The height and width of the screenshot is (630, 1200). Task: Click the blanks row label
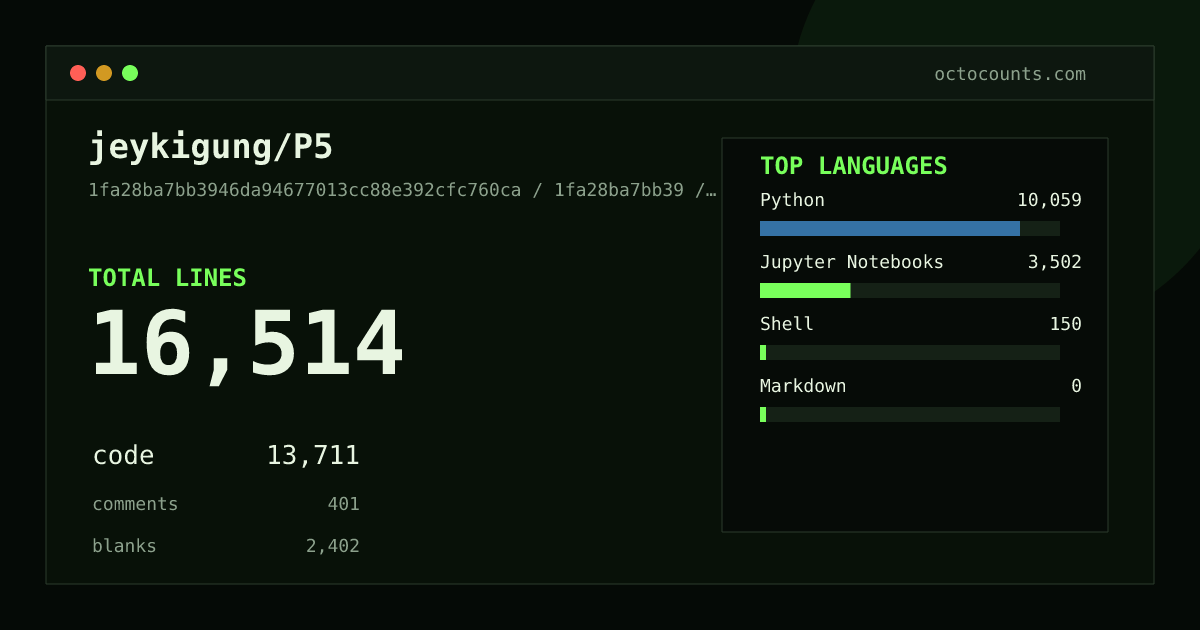pyautogui.click(x=124, y=546)
